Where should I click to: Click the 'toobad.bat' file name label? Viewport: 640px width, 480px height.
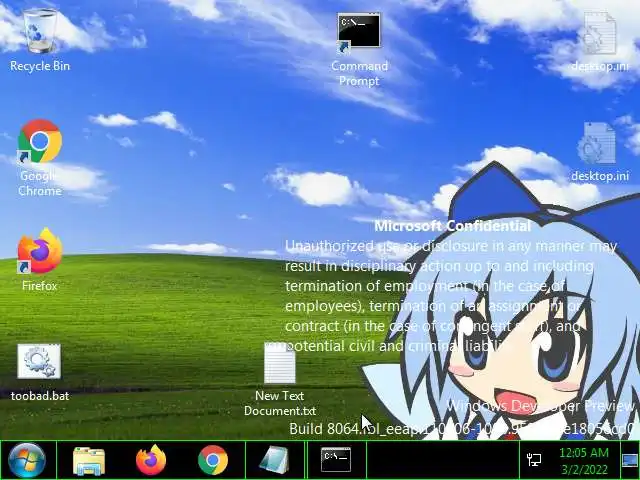click(x=40, y=396)
